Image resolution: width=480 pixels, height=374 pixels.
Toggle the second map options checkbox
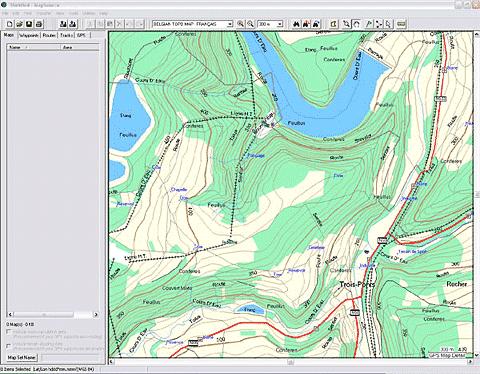[9, 345]
